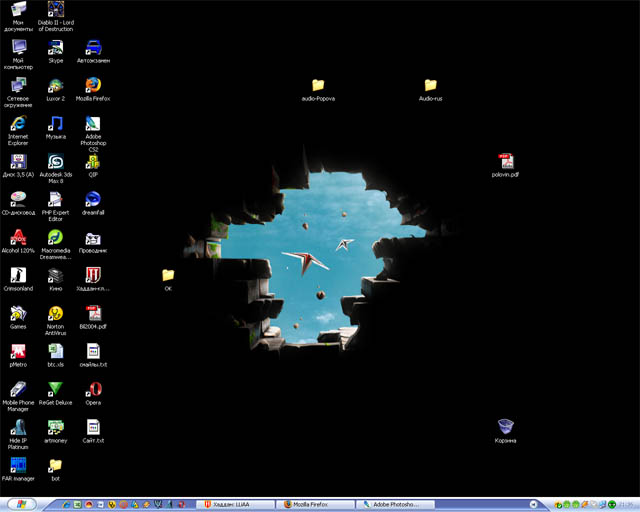Click the Diablo II Lord of Destruction icon

[x=56, y=10]
